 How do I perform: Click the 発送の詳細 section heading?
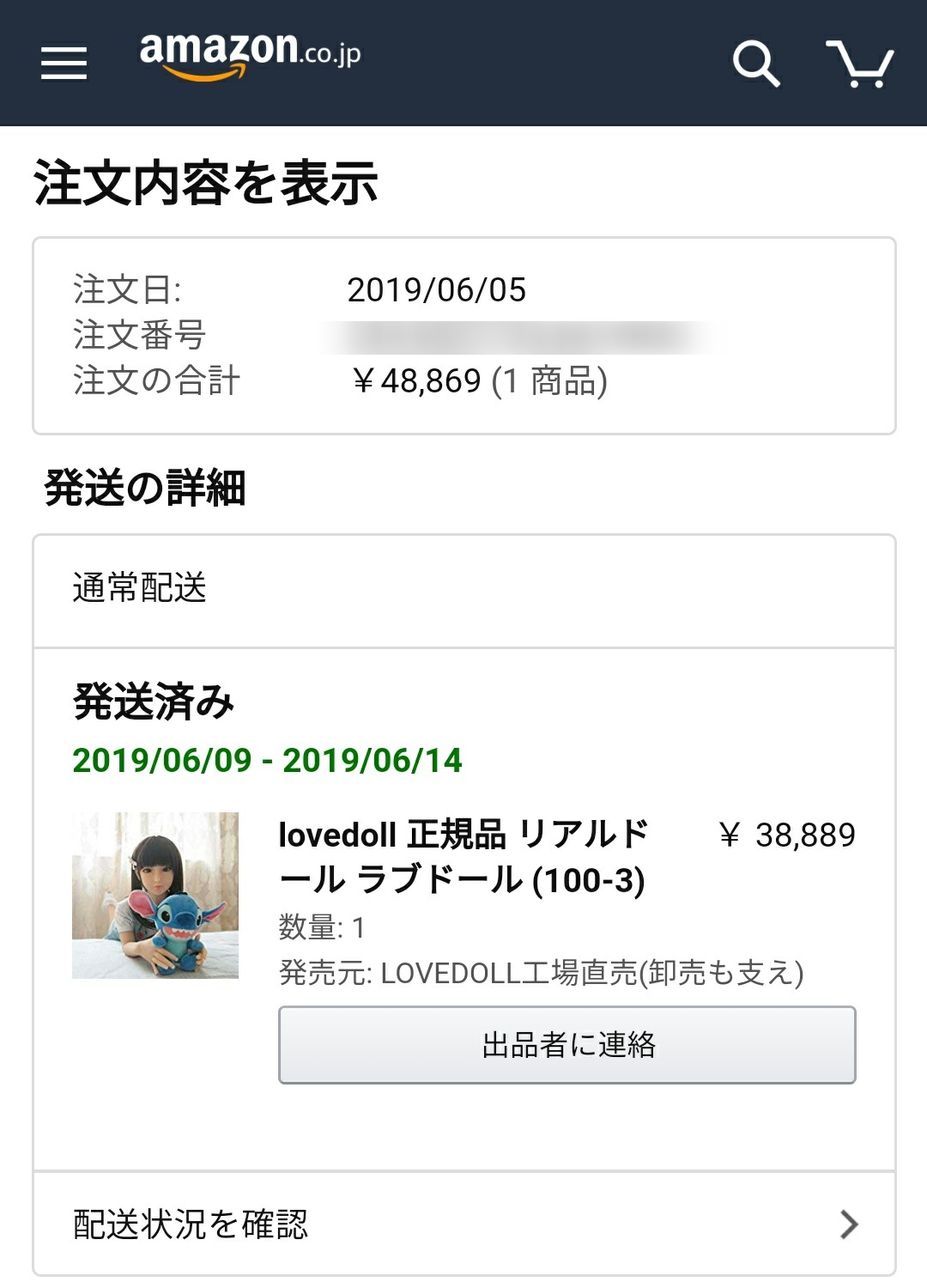pos(145,488)
